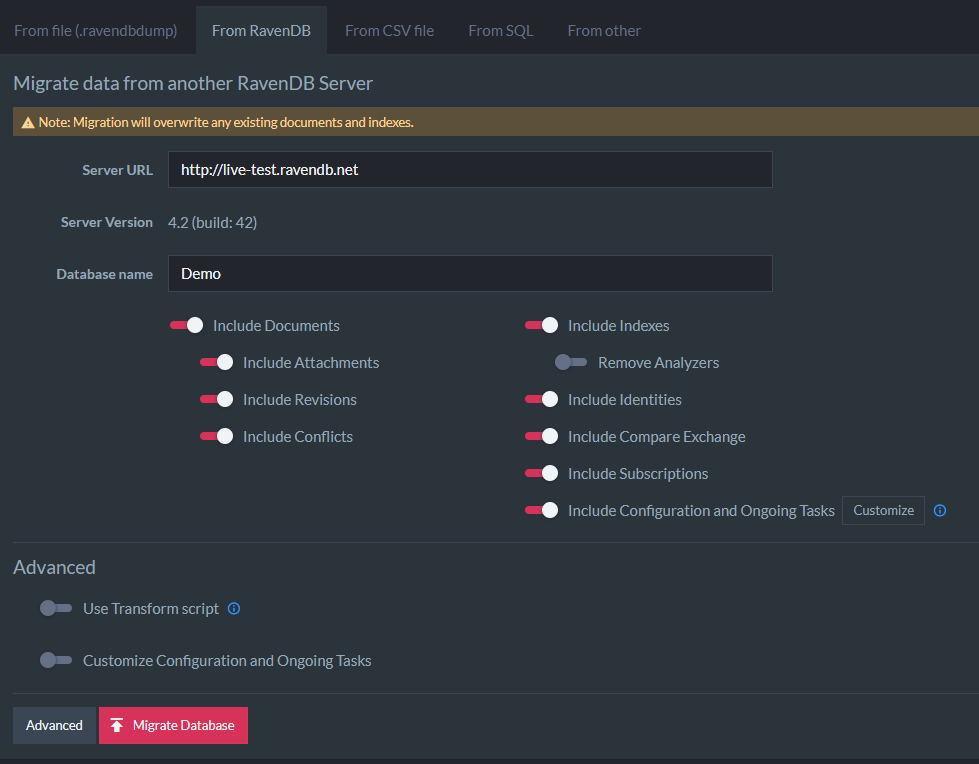Go to the From other tab
Image resolution: width=979 pixels, height=764 pixels.
click(604, 31)
